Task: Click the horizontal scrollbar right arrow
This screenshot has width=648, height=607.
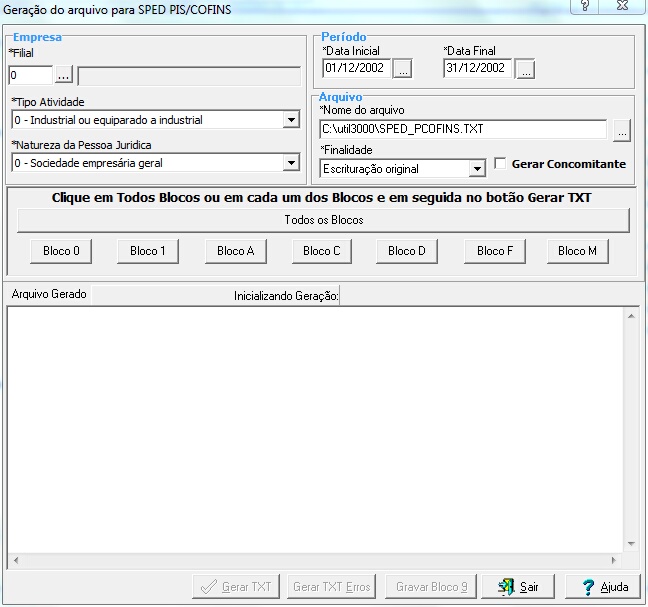Action: click(614, 560)
